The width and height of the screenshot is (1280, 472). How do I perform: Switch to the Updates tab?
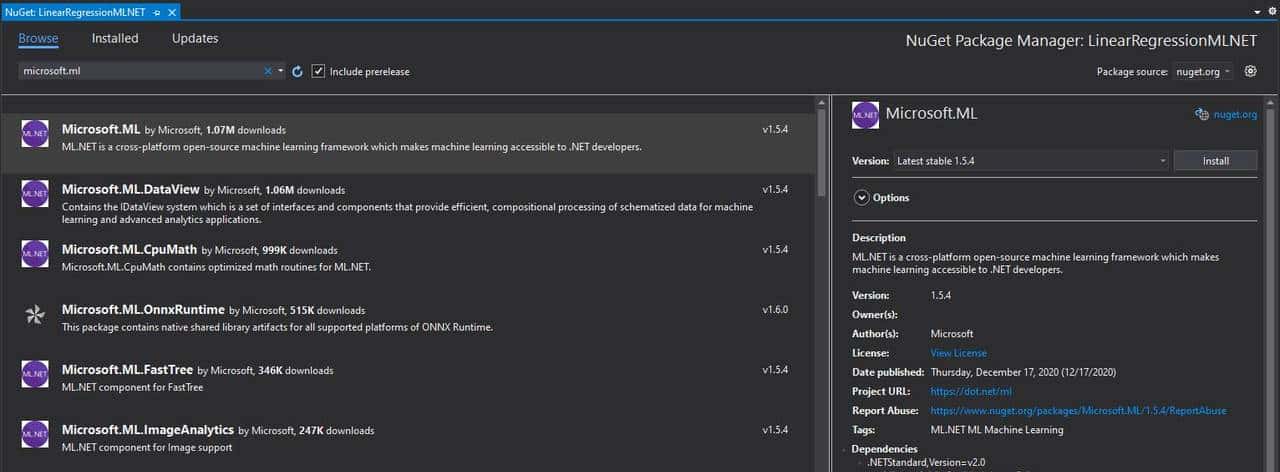(x=195, y=39)
